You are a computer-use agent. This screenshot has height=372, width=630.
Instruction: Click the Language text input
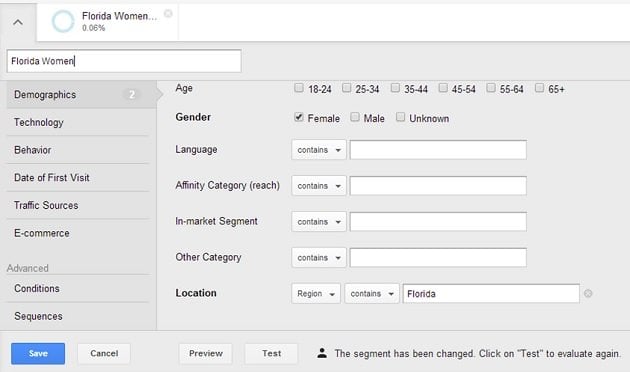point(438,150)
